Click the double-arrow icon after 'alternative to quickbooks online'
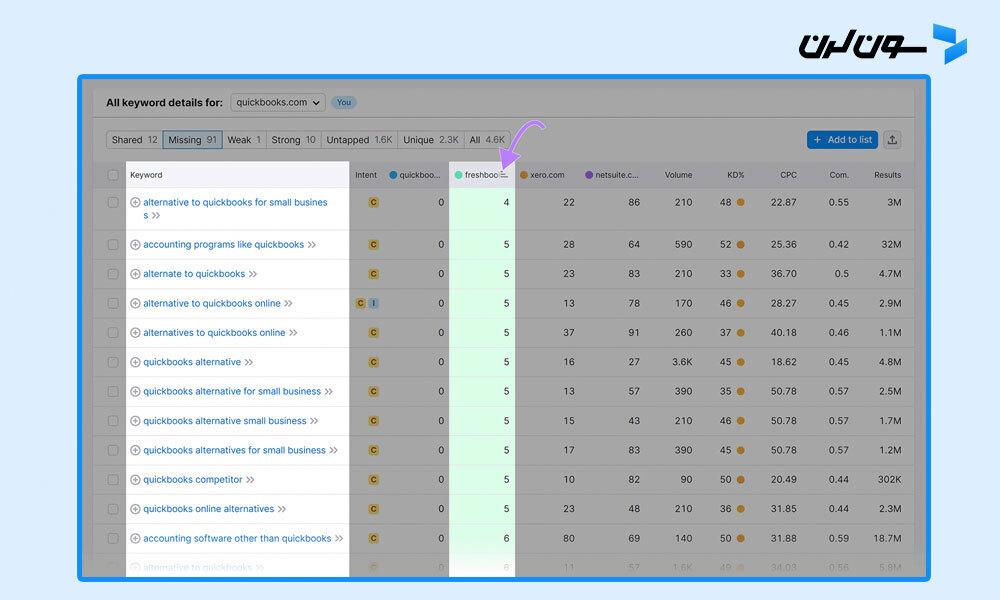1000x600 pixels. coord(288,304)
